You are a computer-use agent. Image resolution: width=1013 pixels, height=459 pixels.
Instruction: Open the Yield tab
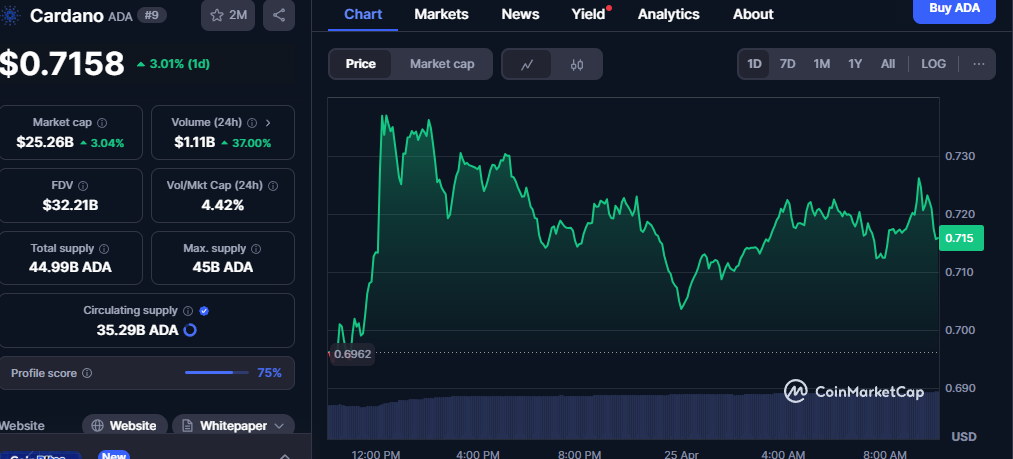[588, 14]
